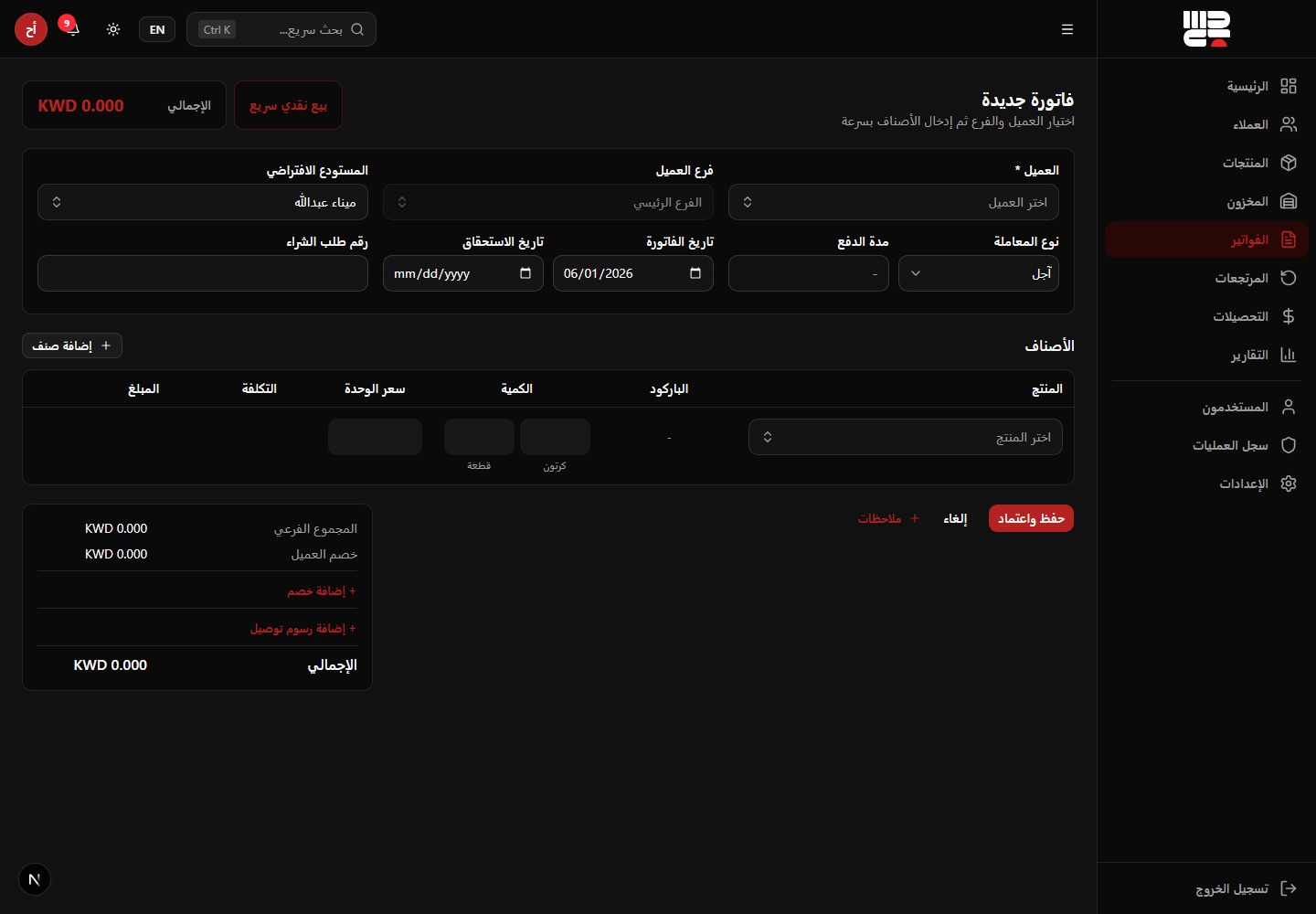The height and width of the screenshot is (914, 1316).
Task: Click the فاتورة جديدة page title
Action: [1027, 100]
